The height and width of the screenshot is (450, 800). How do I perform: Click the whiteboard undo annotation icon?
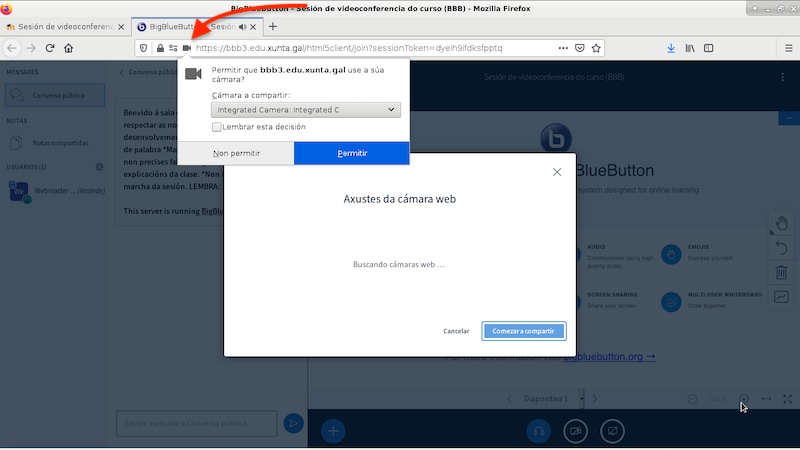click(781, 247)
